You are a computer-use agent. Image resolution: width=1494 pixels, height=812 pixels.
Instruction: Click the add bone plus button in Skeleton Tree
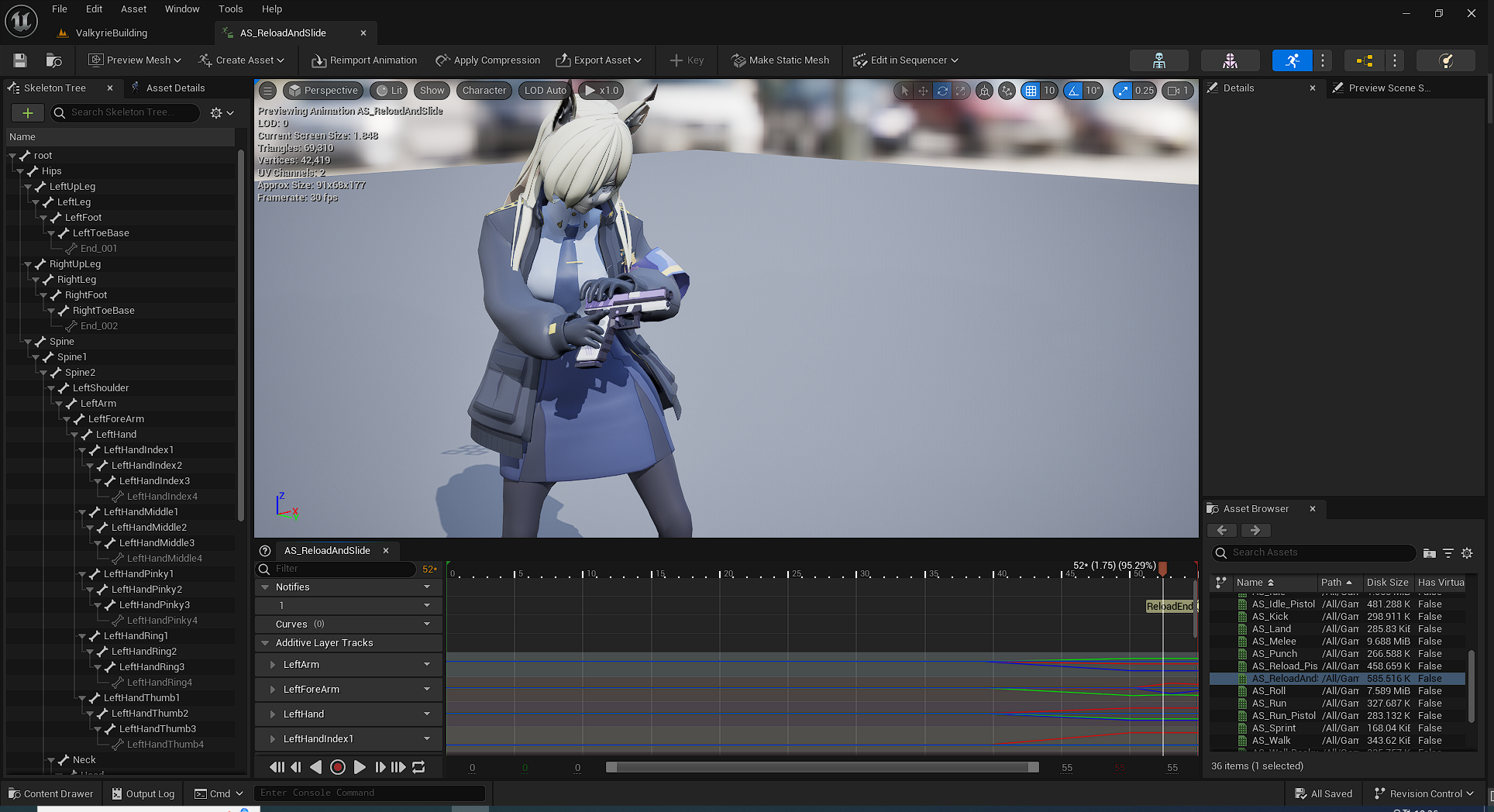(x=28, y=113)
